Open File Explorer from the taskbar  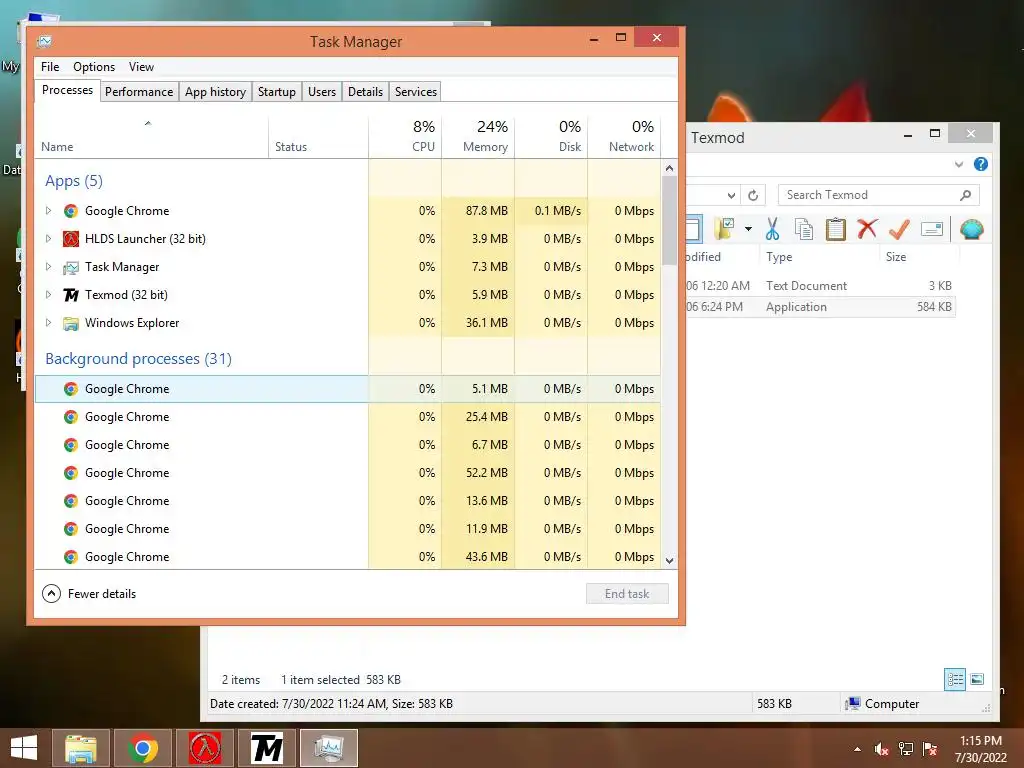point(80,748)
